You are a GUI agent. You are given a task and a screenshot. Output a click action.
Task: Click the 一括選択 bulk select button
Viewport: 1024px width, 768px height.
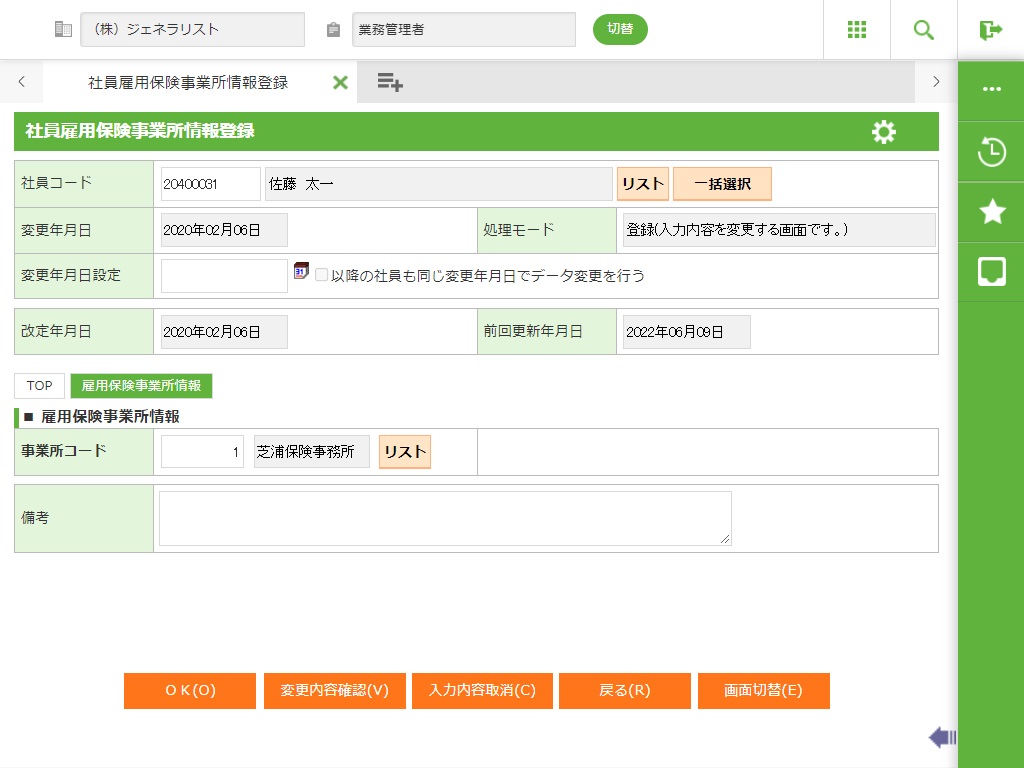point(722,184)
